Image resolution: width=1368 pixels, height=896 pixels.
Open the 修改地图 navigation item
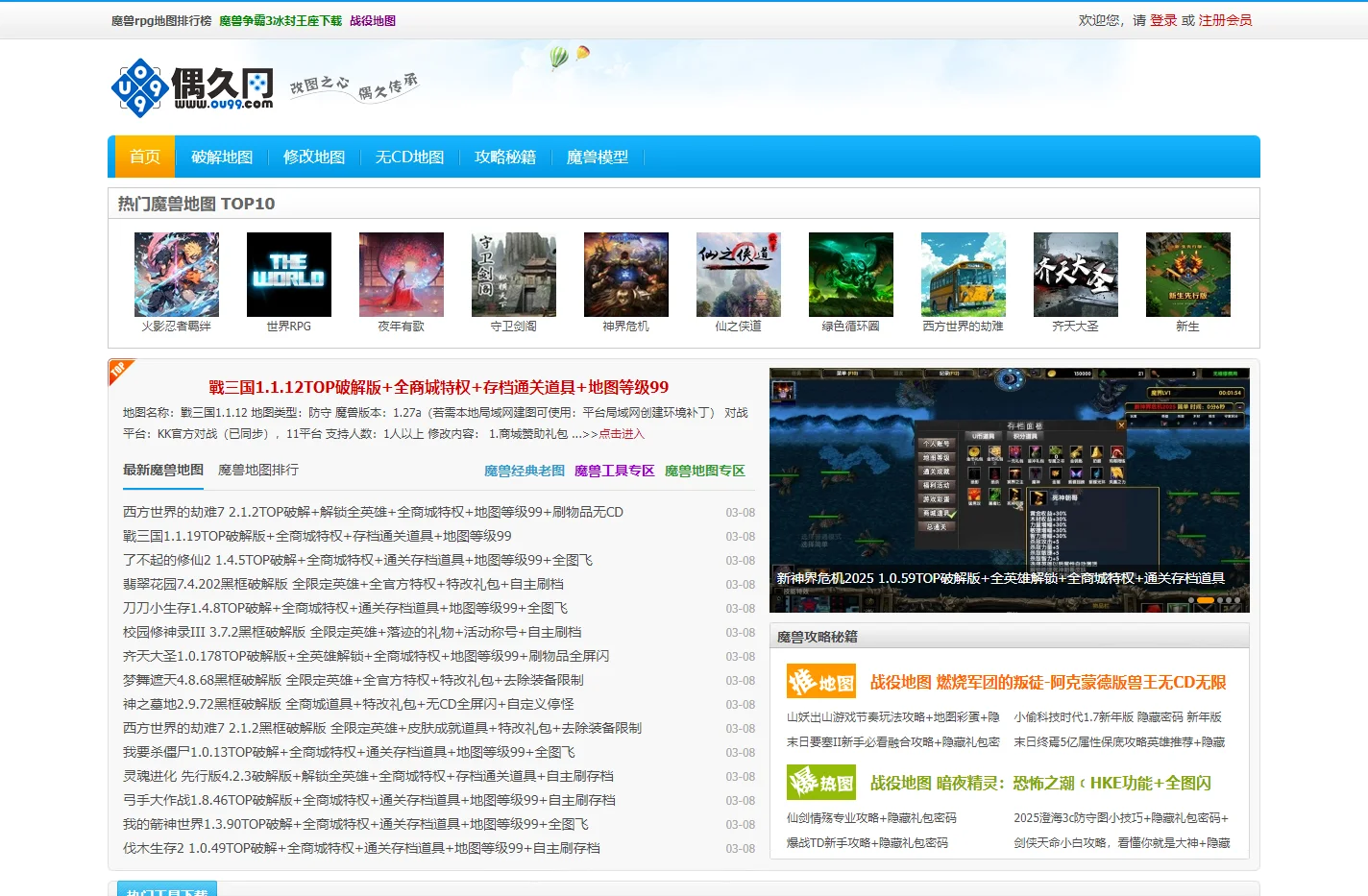tap(314, 157)
